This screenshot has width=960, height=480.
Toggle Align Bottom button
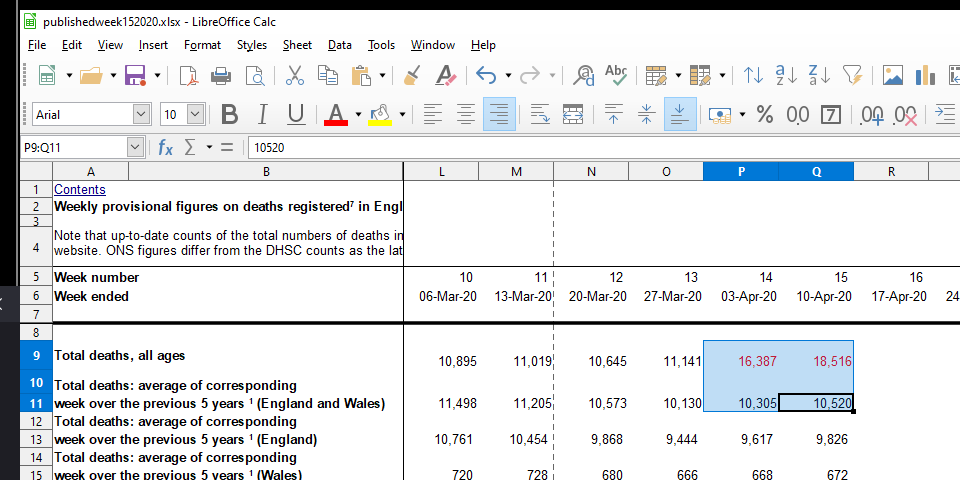click(680, 114)
